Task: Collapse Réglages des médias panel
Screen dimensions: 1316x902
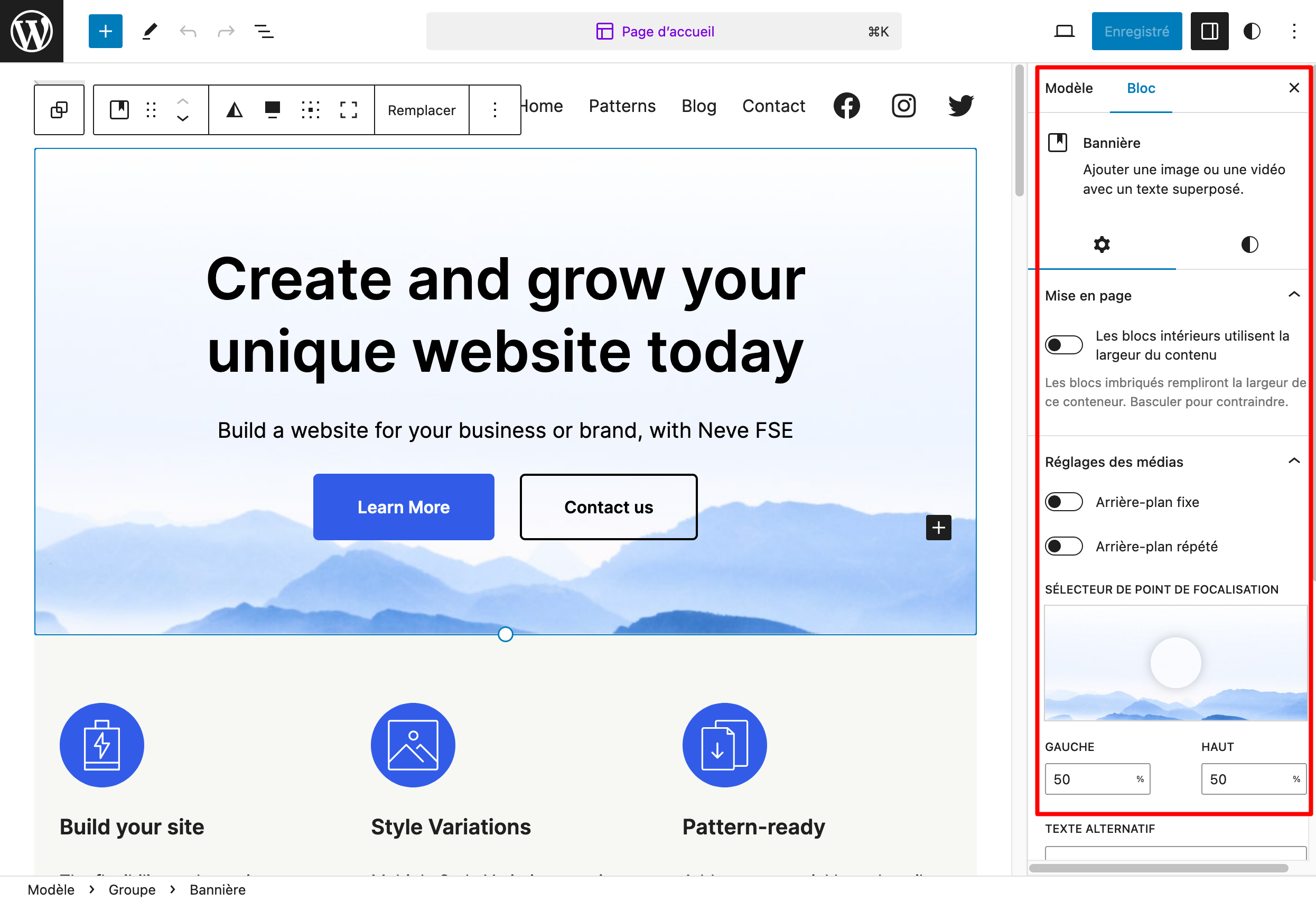Action: coord(1293,462)
